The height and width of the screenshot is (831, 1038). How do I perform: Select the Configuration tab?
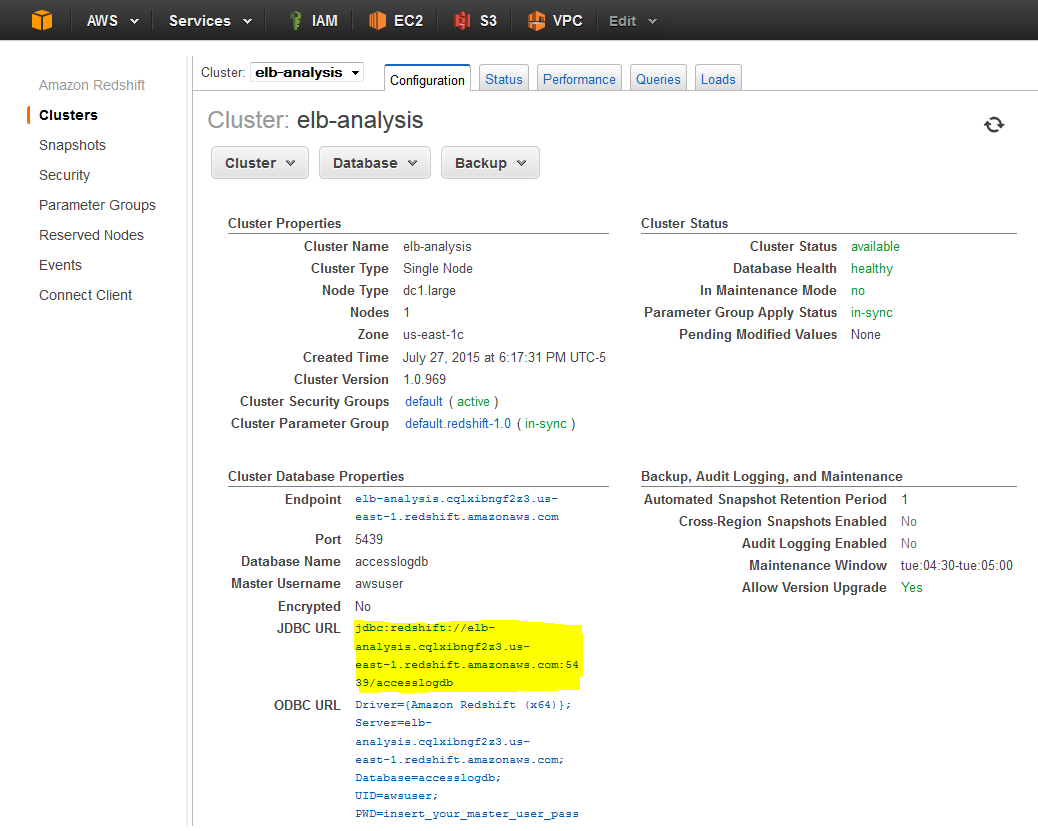[x=427, y=79]
